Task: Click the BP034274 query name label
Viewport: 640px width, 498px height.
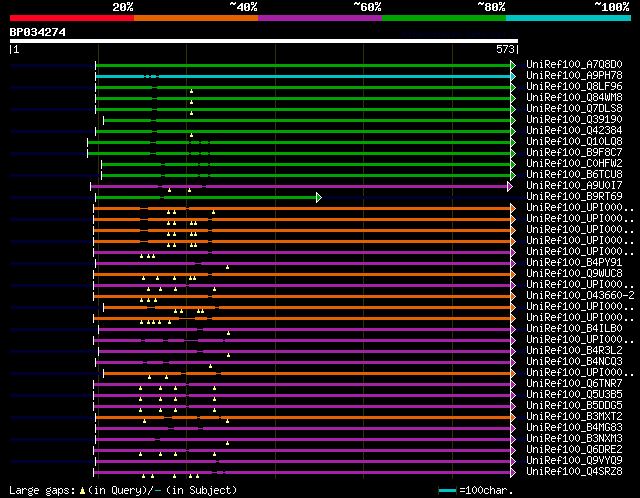Action: [x=38, y=32]
